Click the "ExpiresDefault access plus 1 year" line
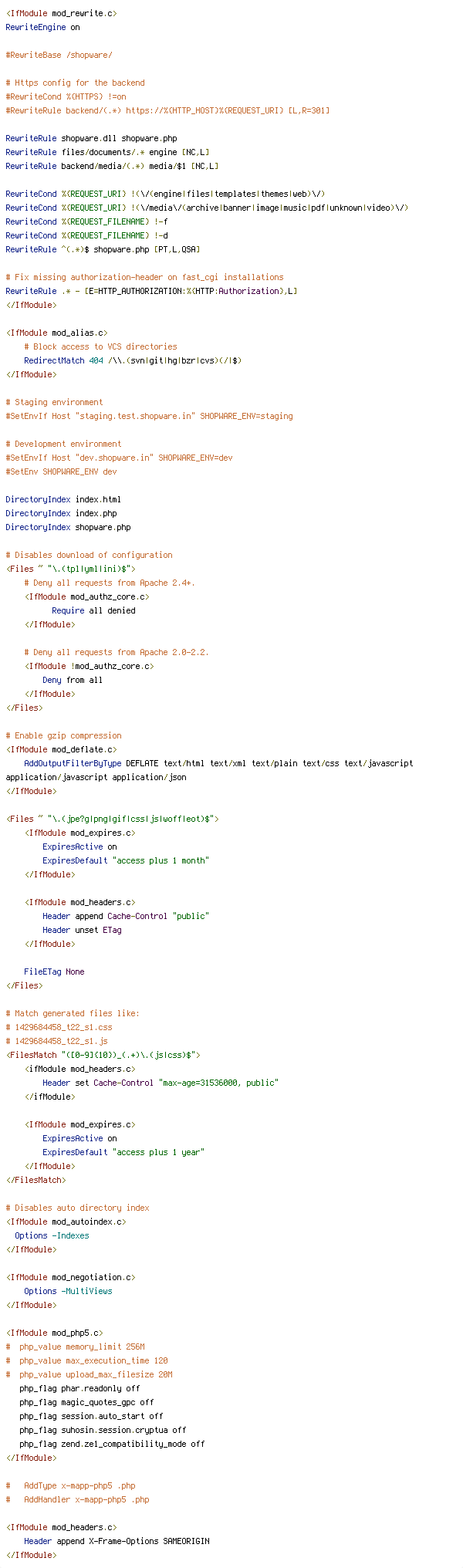This screenshot has height=1568, width=463. 123,1152
